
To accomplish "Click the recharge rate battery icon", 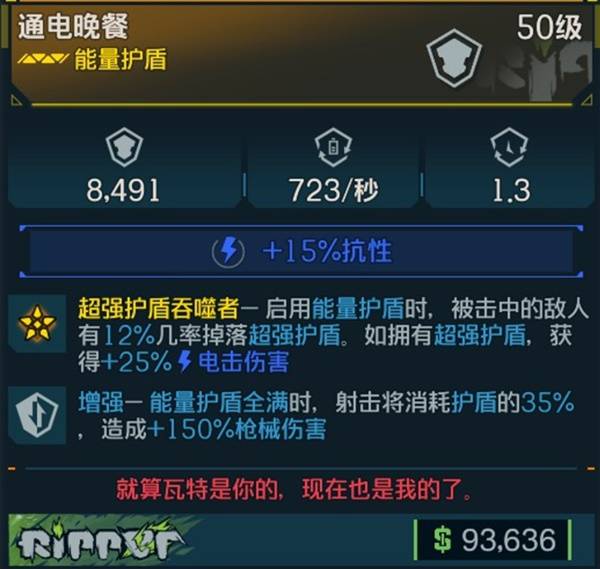I will click(x=333, y=147).
